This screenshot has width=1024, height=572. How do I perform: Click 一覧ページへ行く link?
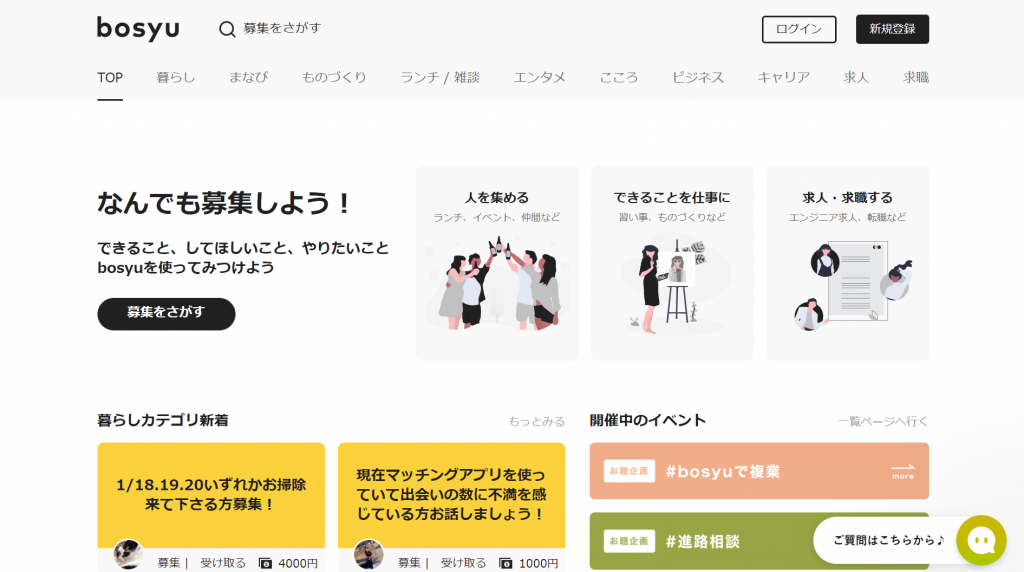coord(882,421)
